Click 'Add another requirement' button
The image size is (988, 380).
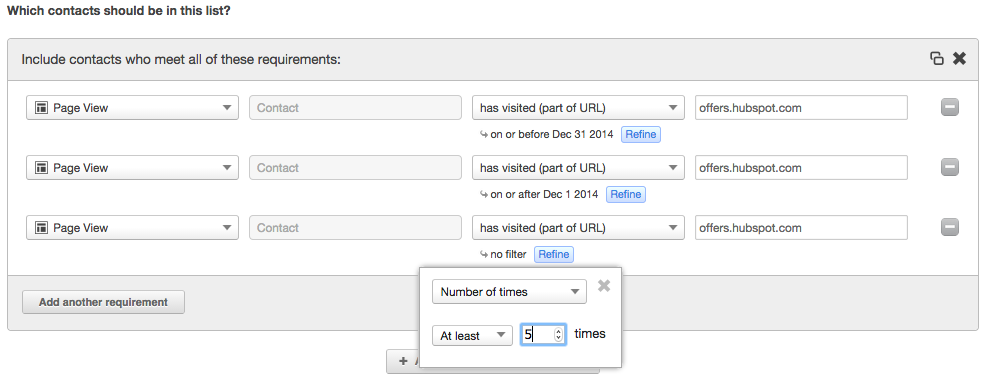coord(103,302)
